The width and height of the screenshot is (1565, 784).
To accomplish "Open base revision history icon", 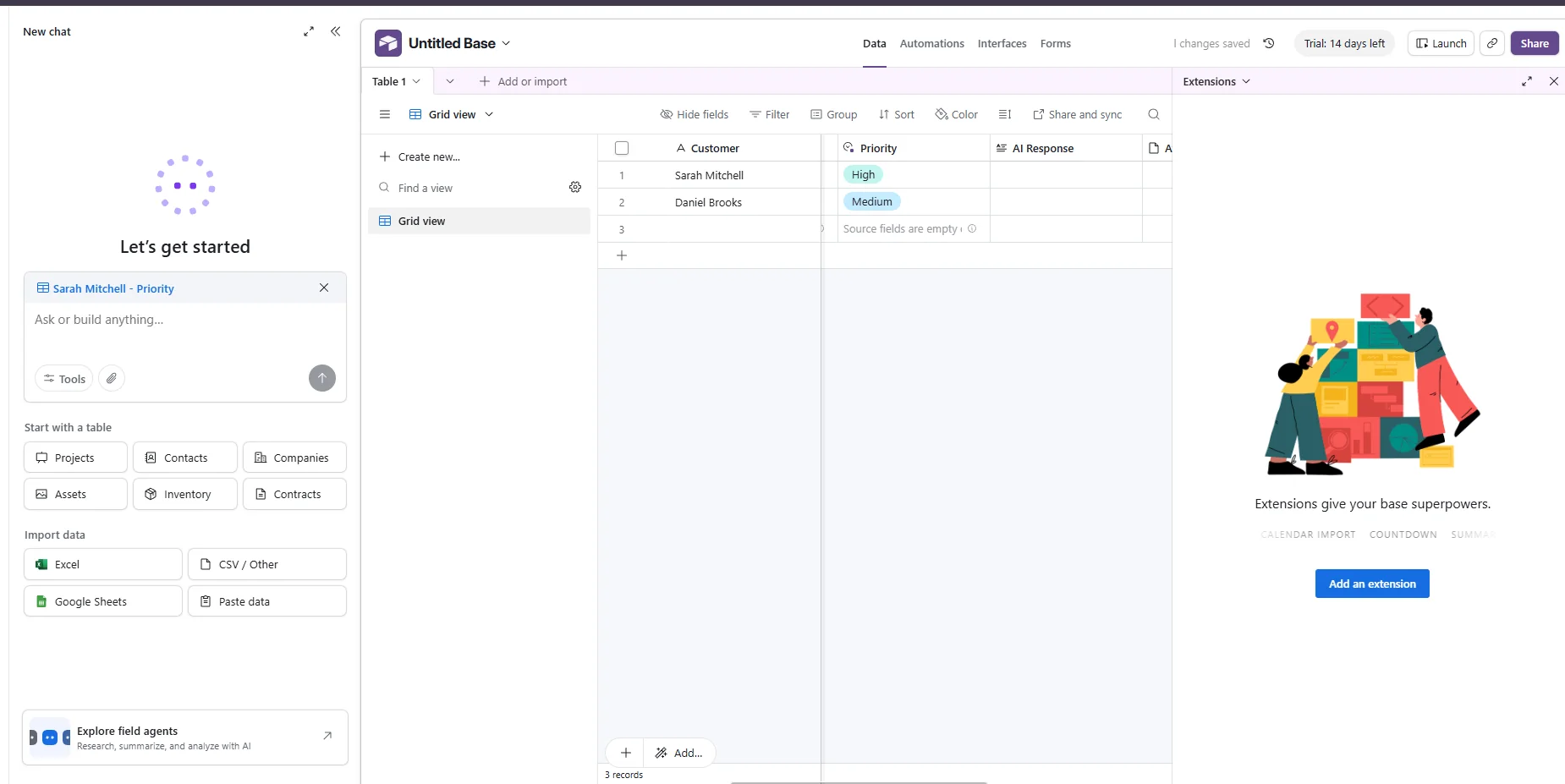I will pos(1269,43).
